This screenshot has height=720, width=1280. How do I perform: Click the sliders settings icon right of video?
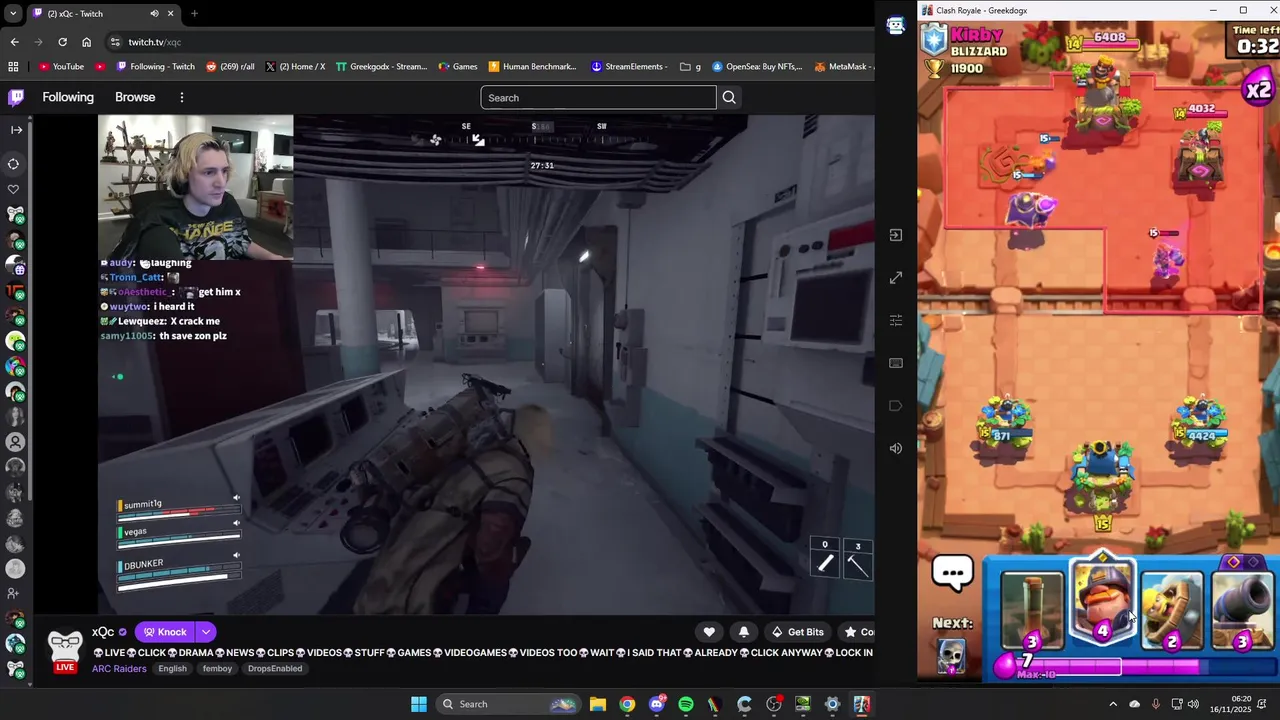896,320
